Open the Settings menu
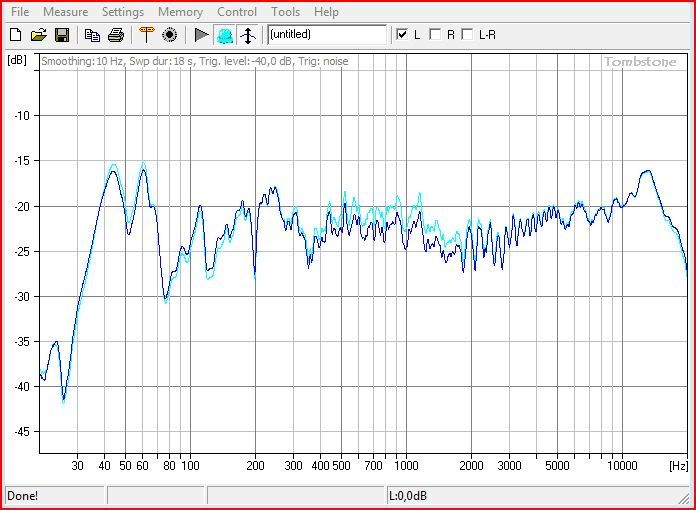The image size is (696, 510). pyautogui.click(x=123, y=12)
